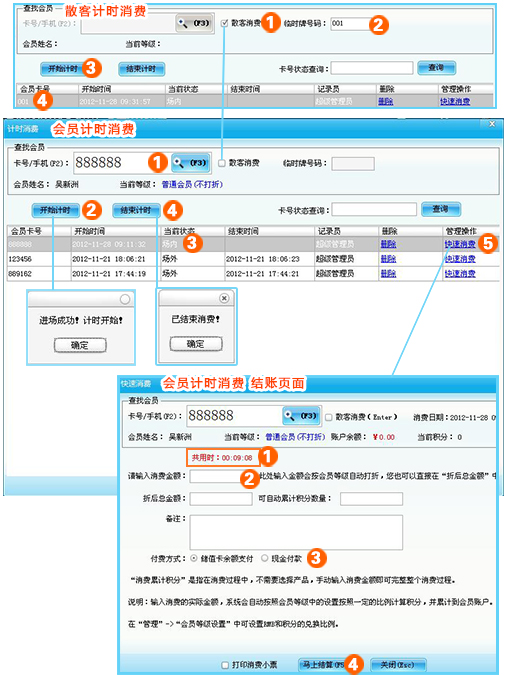This screenshot has height=675, width=505.
Task: Click 折后总金额 input field
Action: pos(221,499)
